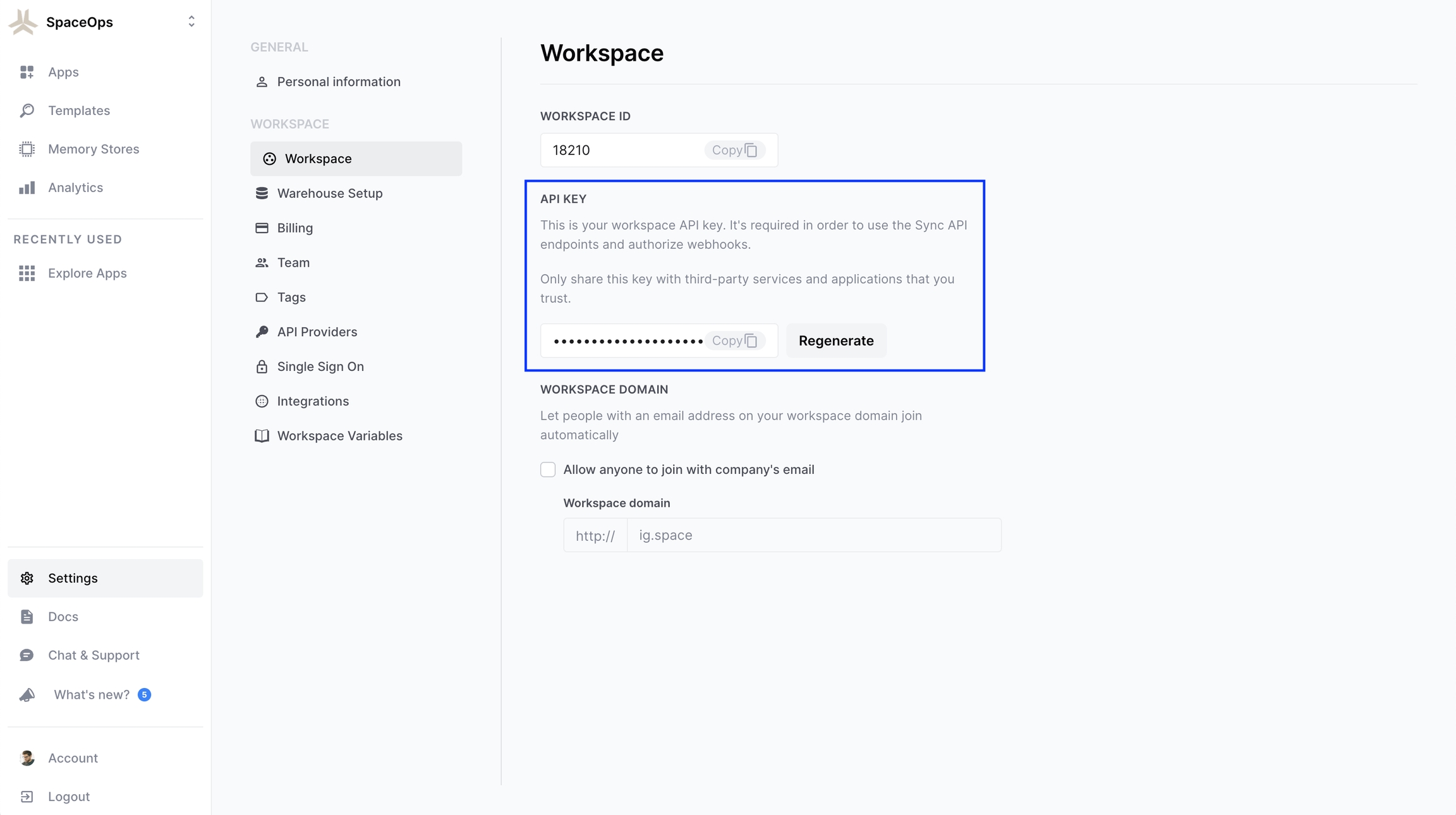This screenshot has height=815, width=1456.
Task: Switch to the Billing settings page
Action: tap(294, 228)
